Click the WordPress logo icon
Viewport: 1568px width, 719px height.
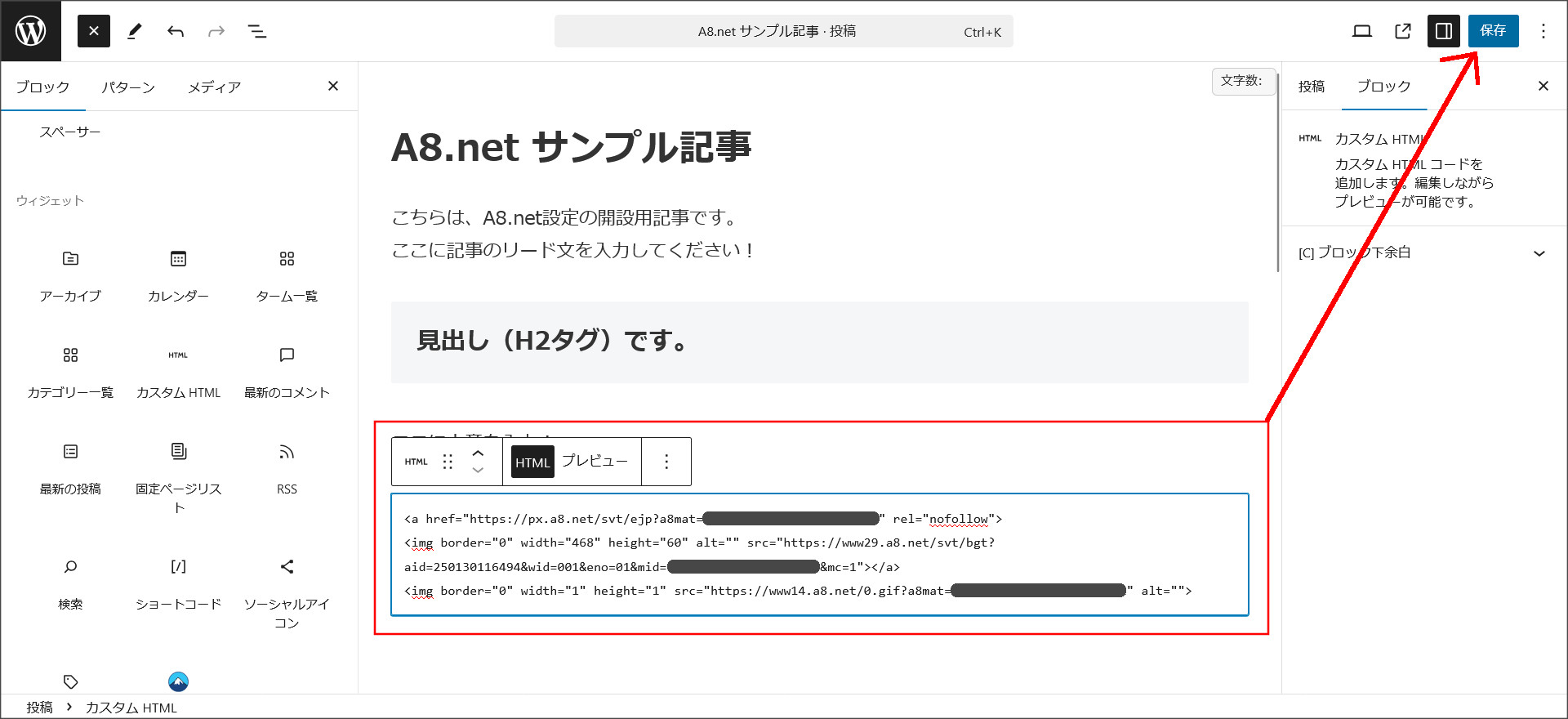pos(31,31)
